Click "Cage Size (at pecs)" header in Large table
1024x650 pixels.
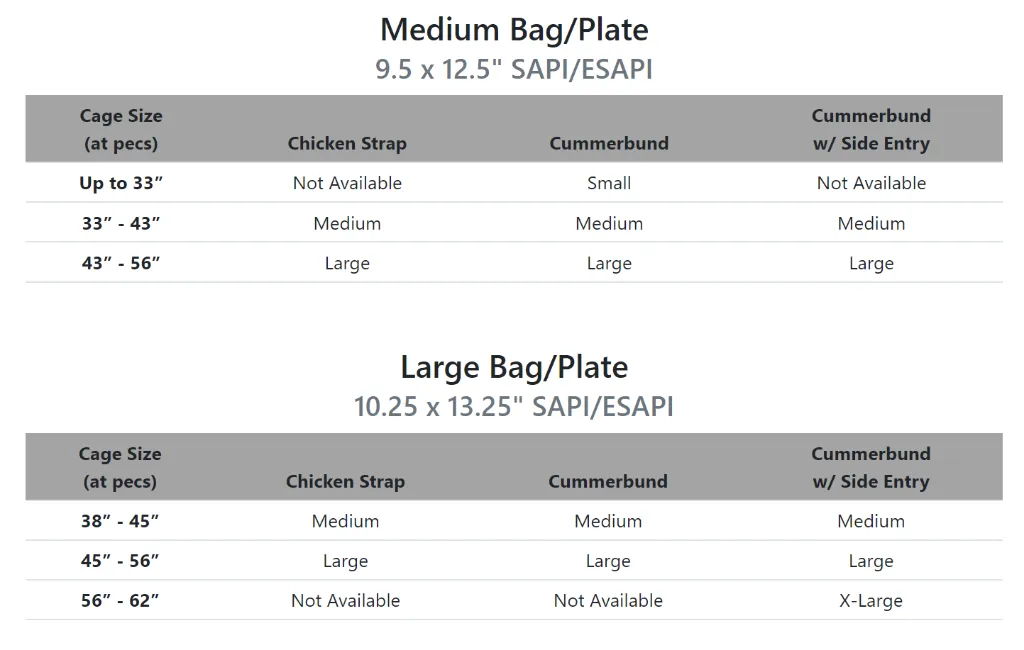coord(120,467)
